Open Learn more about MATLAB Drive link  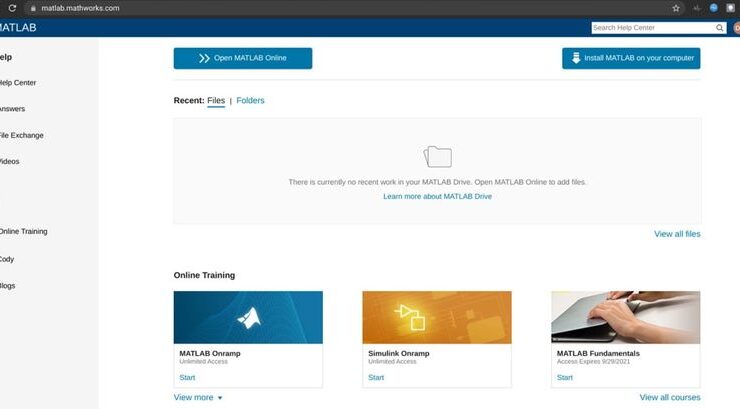(x=437, y=196)
